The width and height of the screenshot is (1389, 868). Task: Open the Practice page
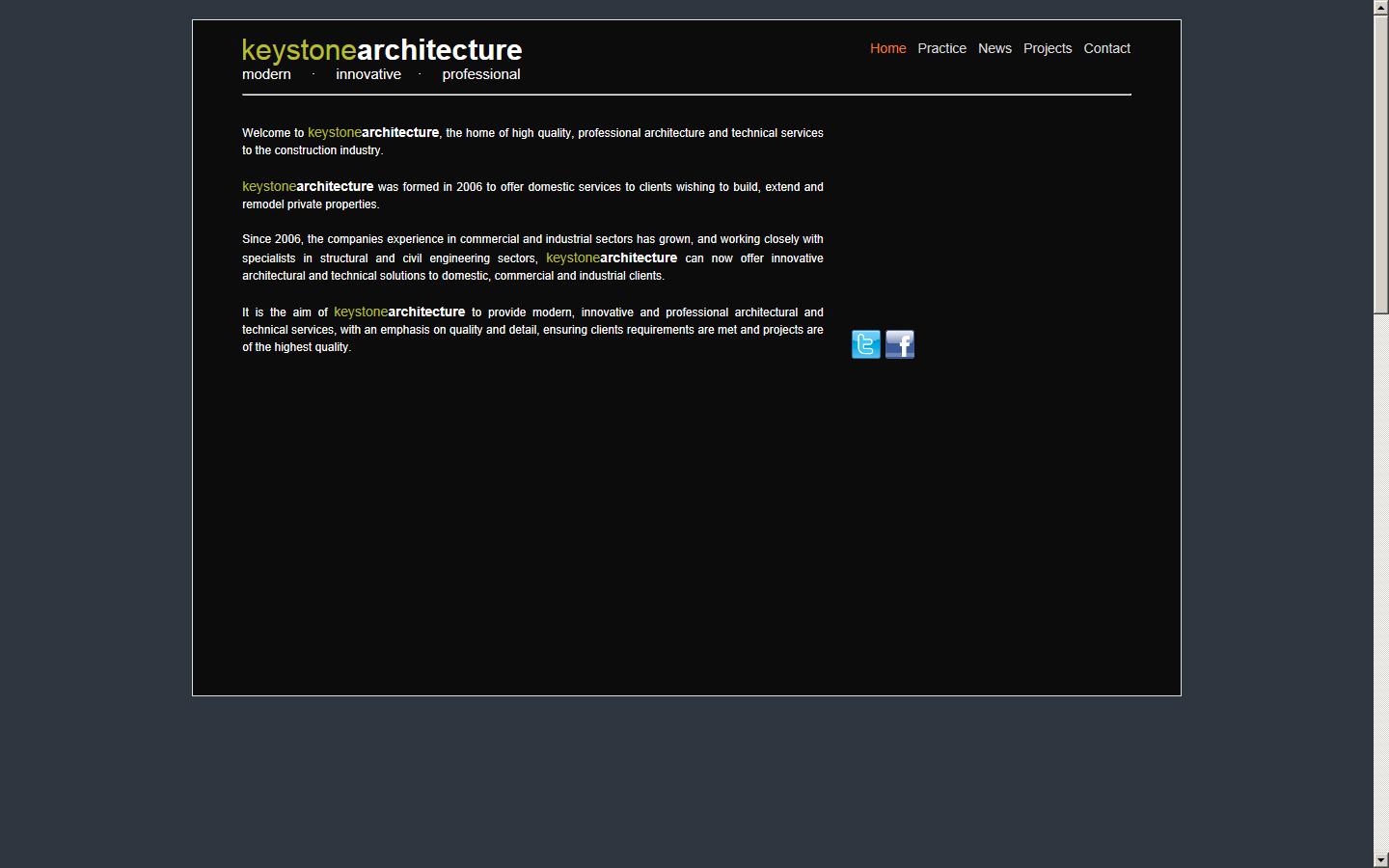tap(941, 48)
